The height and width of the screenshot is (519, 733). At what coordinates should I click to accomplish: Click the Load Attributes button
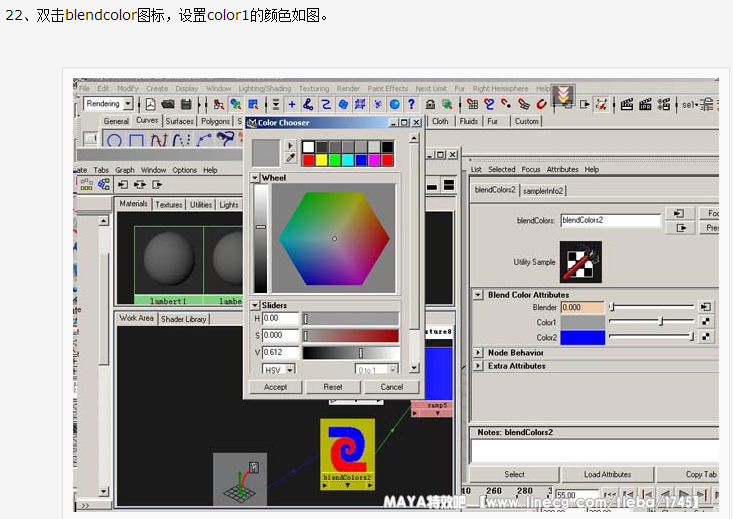pyautogui.click(x=607, y=474)
